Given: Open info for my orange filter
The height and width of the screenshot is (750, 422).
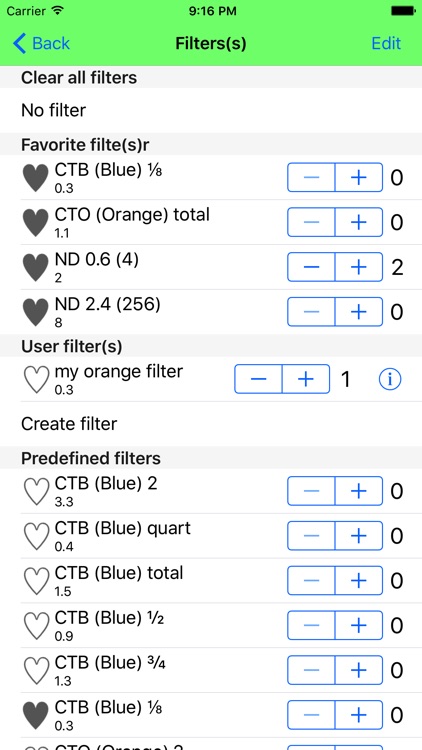Looking at the screenshot, I should point(390,379).
